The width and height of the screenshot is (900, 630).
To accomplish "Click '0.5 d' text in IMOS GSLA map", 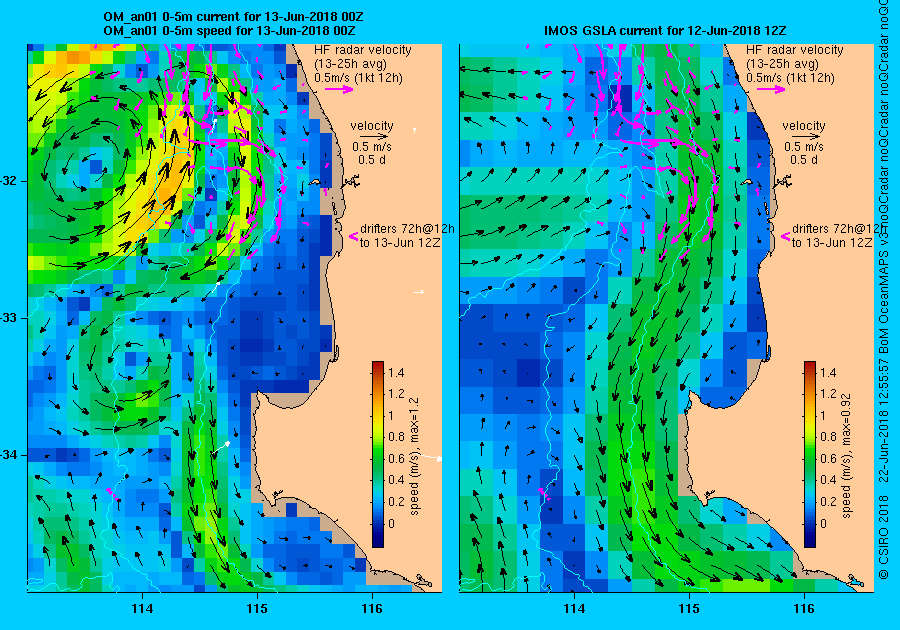I will tap(804, 160).
